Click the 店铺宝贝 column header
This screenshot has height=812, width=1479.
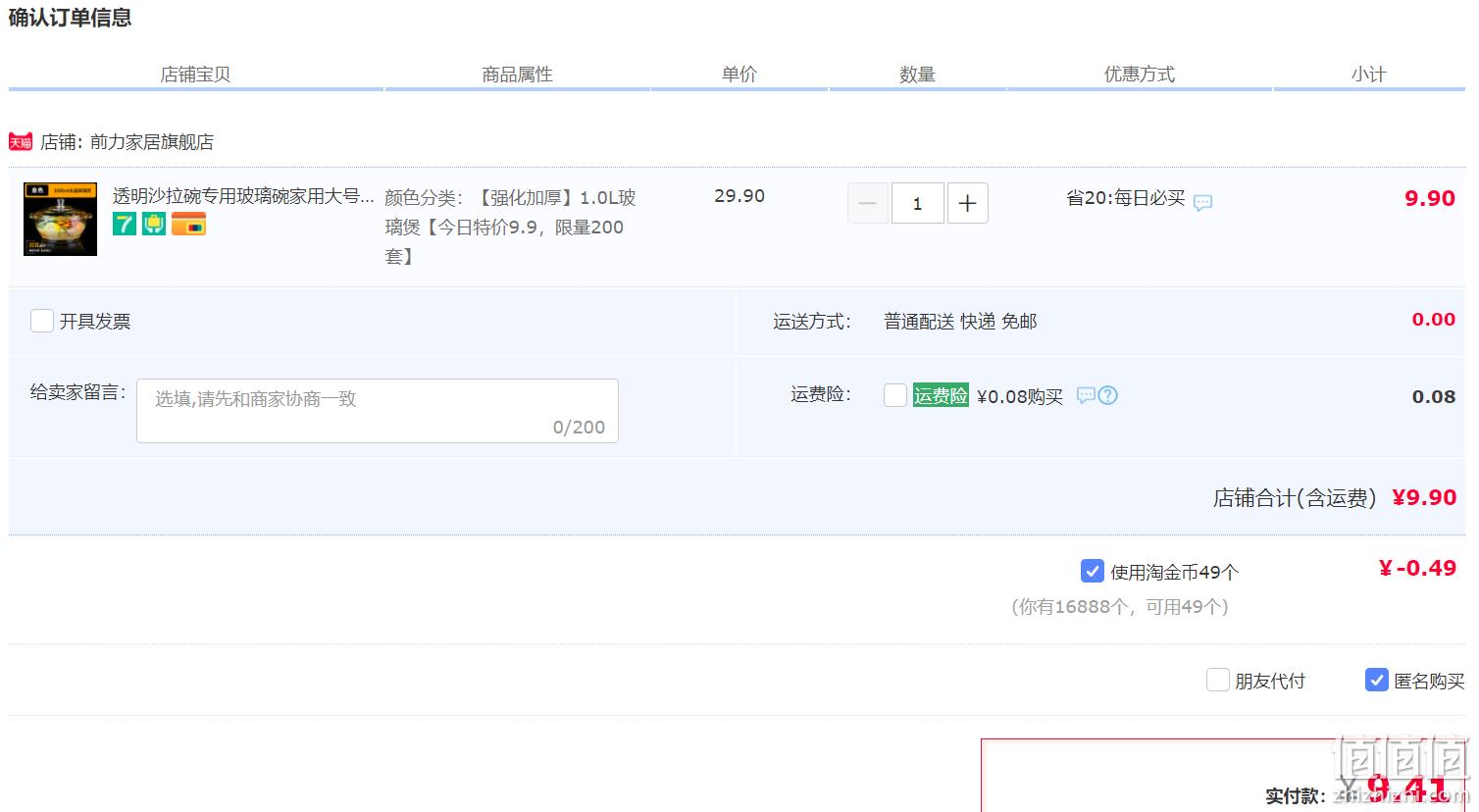(195, 75)
